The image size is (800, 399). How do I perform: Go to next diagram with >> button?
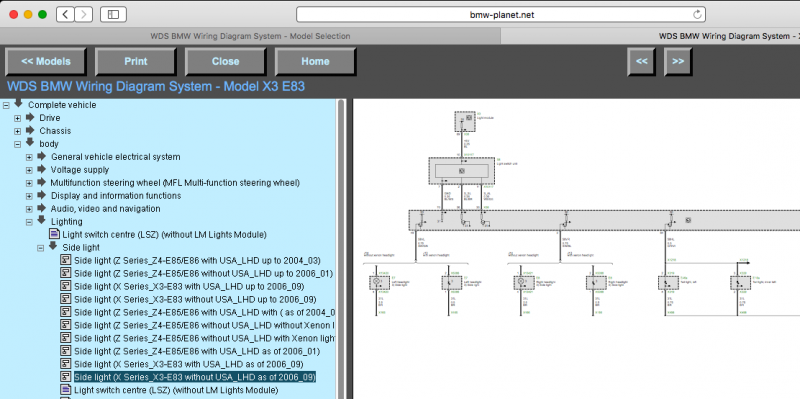(x=678, y=62)
